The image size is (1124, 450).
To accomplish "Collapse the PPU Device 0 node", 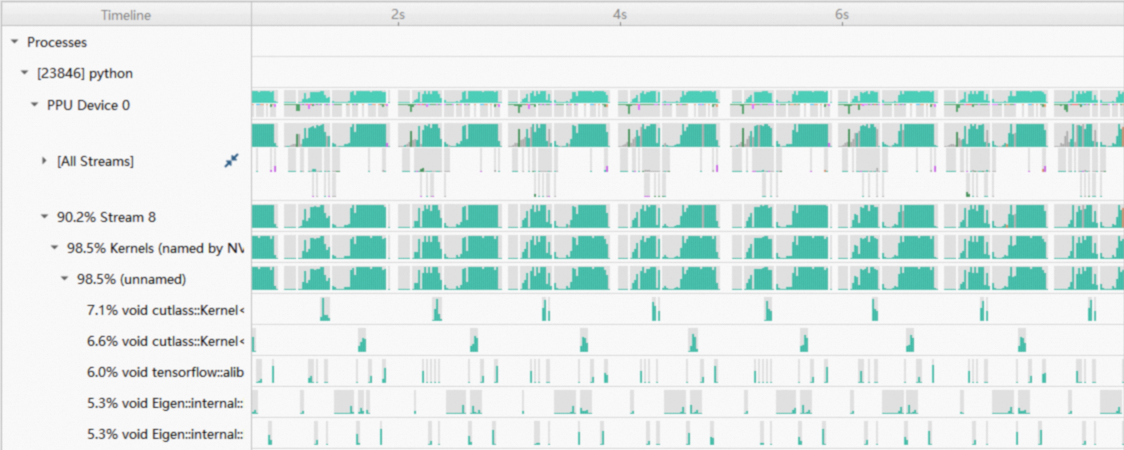I will click(x=34, y=105).
